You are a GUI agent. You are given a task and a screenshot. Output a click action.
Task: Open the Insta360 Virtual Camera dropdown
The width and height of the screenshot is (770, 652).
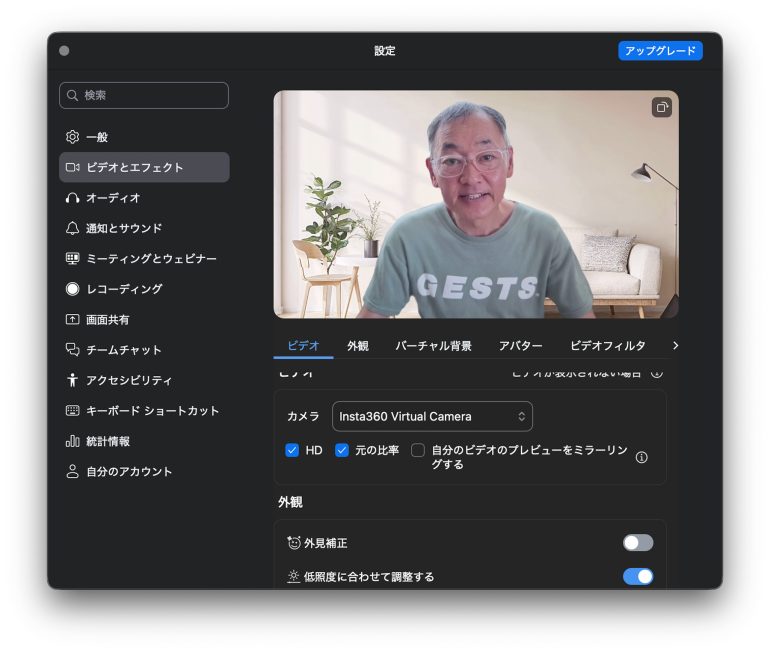[432, 416]
